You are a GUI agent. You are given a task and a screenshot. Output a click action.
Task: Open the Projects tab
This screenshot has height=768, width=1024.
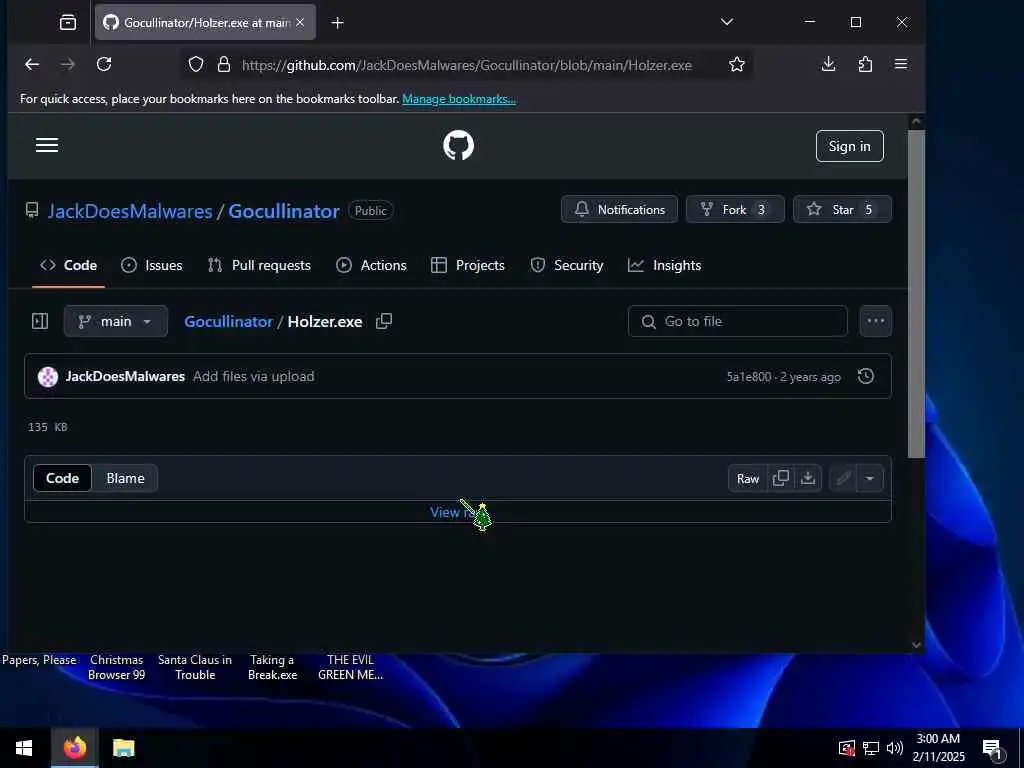tap(468, 265)
